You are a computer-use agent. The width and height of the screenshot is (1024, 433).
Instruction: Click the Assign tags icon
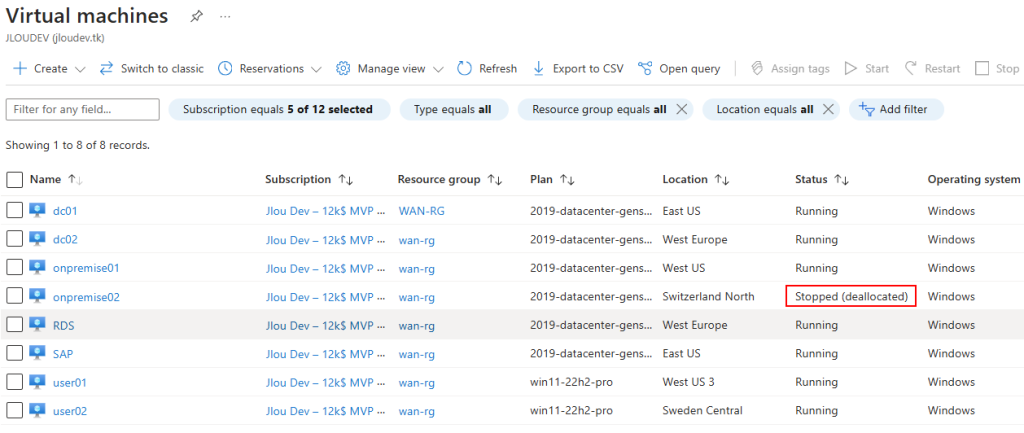pyautogui.click(x=758, y=69)
